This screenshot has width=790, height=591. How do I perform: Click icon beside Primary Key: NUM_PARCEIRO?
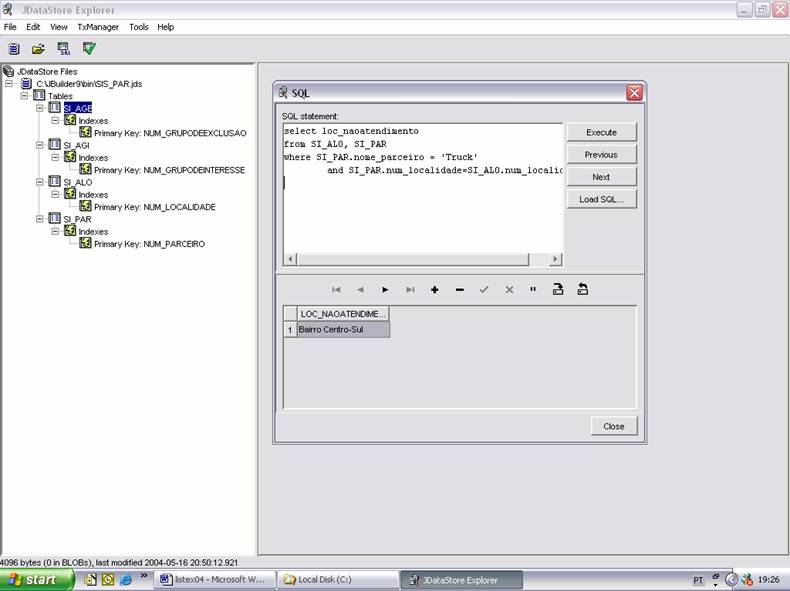(x=86, y=243)
